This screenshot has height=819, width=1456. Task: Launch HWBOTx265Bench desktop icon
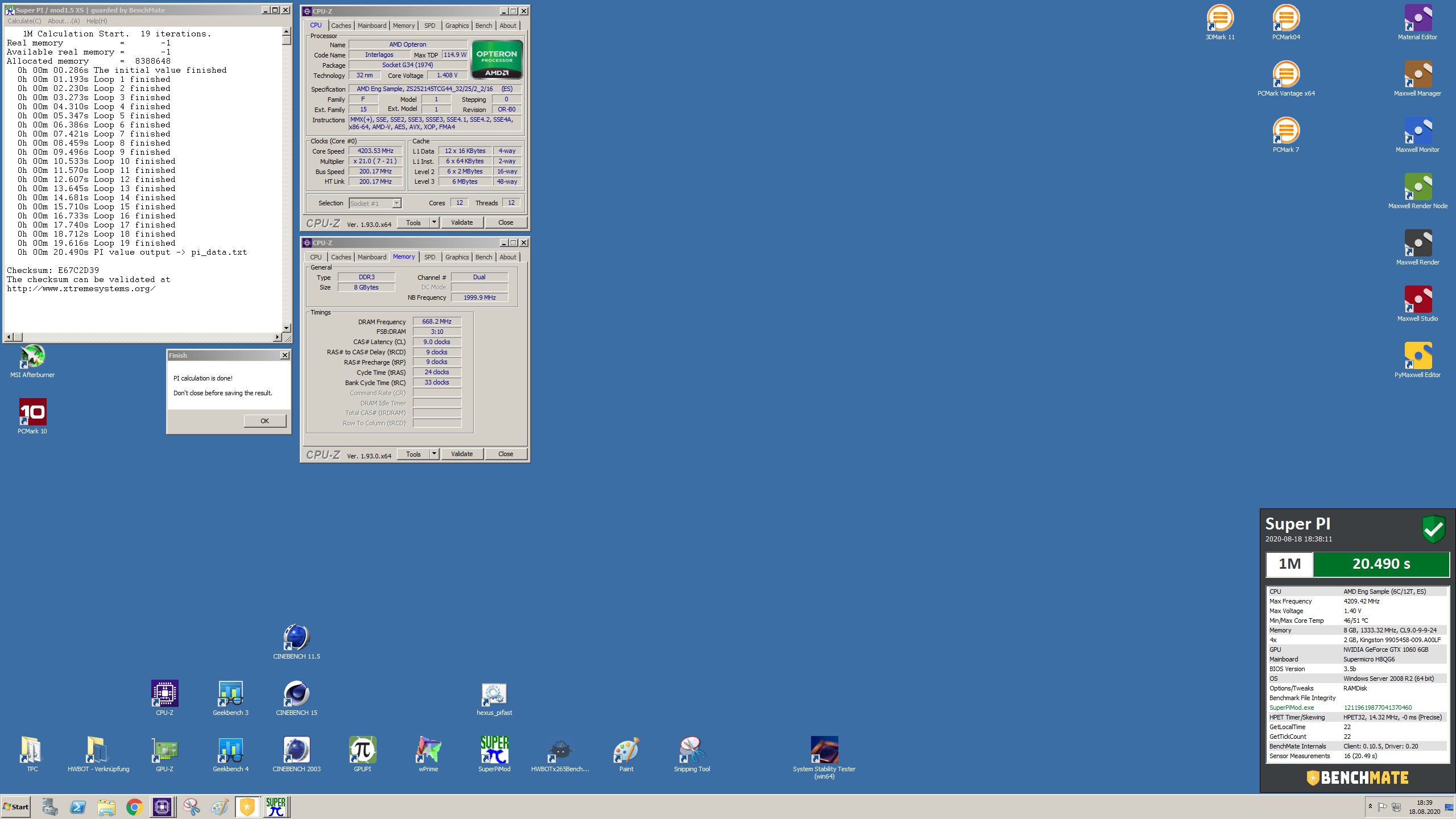pos(560,755)
